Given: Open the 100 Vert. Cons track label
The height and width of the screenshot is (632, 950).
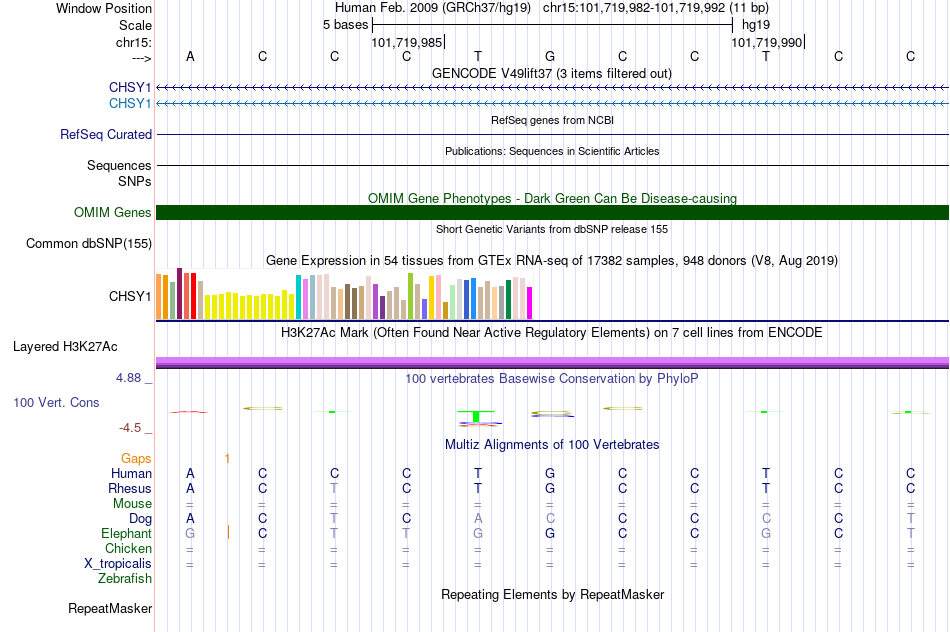Looking at the screenshot, I should (56, 402).
